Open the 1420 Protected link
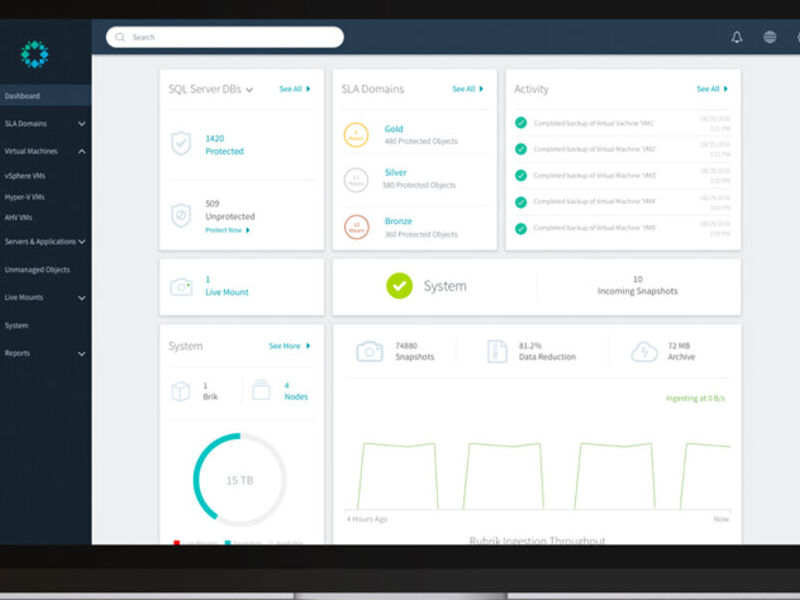The image size is (800, 600). coord(224,145)
